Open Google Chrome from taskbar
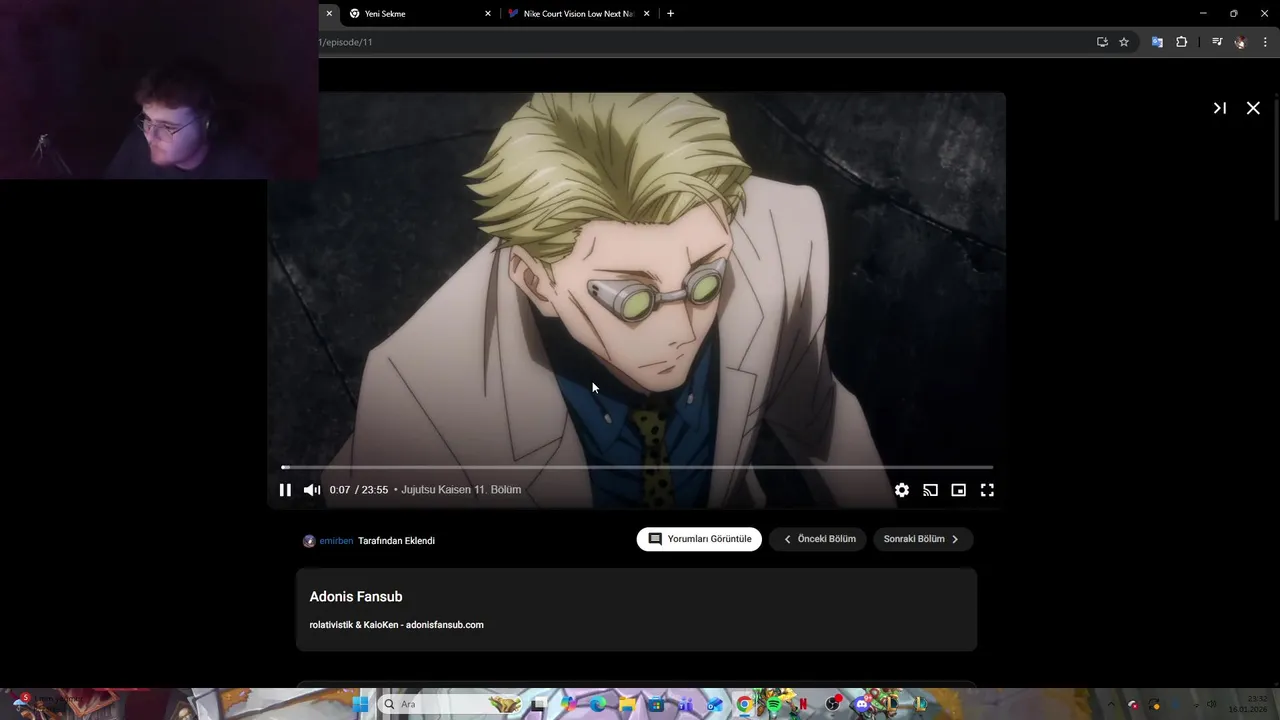 point(745,704)
